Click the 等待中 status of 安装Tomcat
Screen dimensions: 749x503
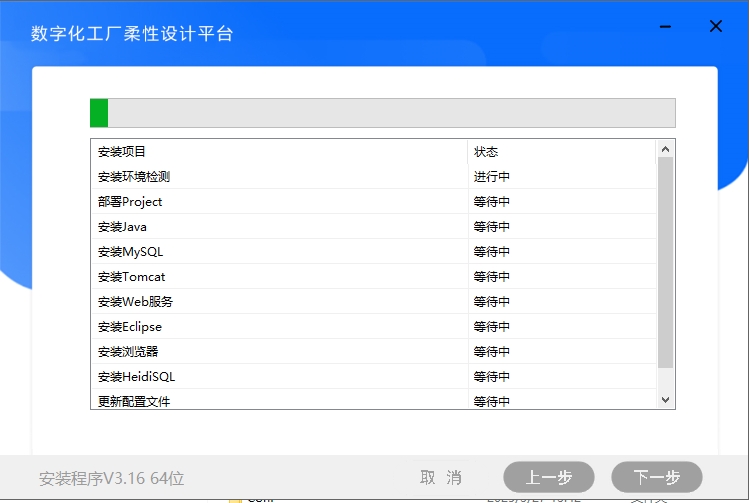click(492, 277)
